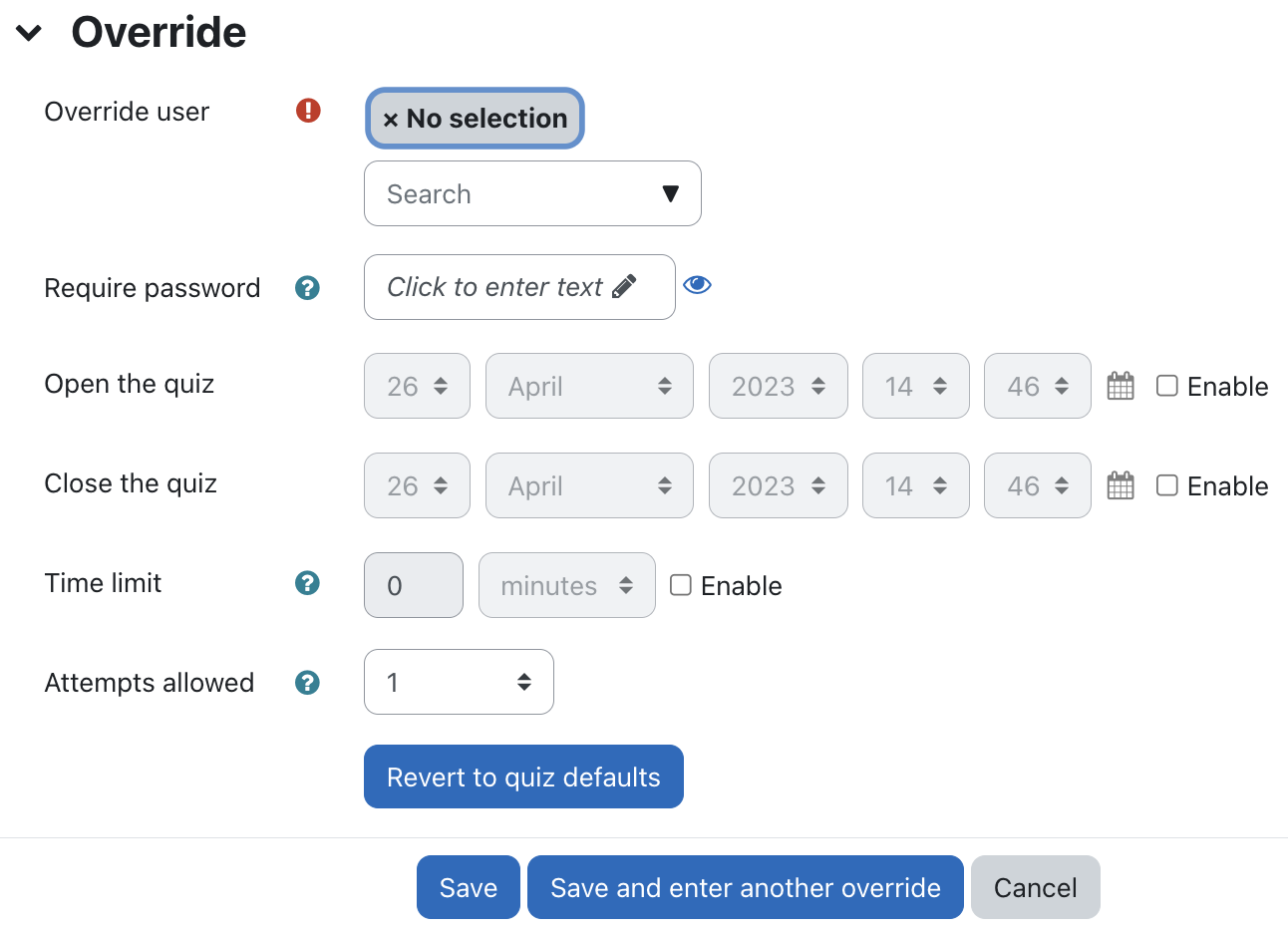
Task: Open the calendar picker for Close the quiz
Action: (1121, 485)
